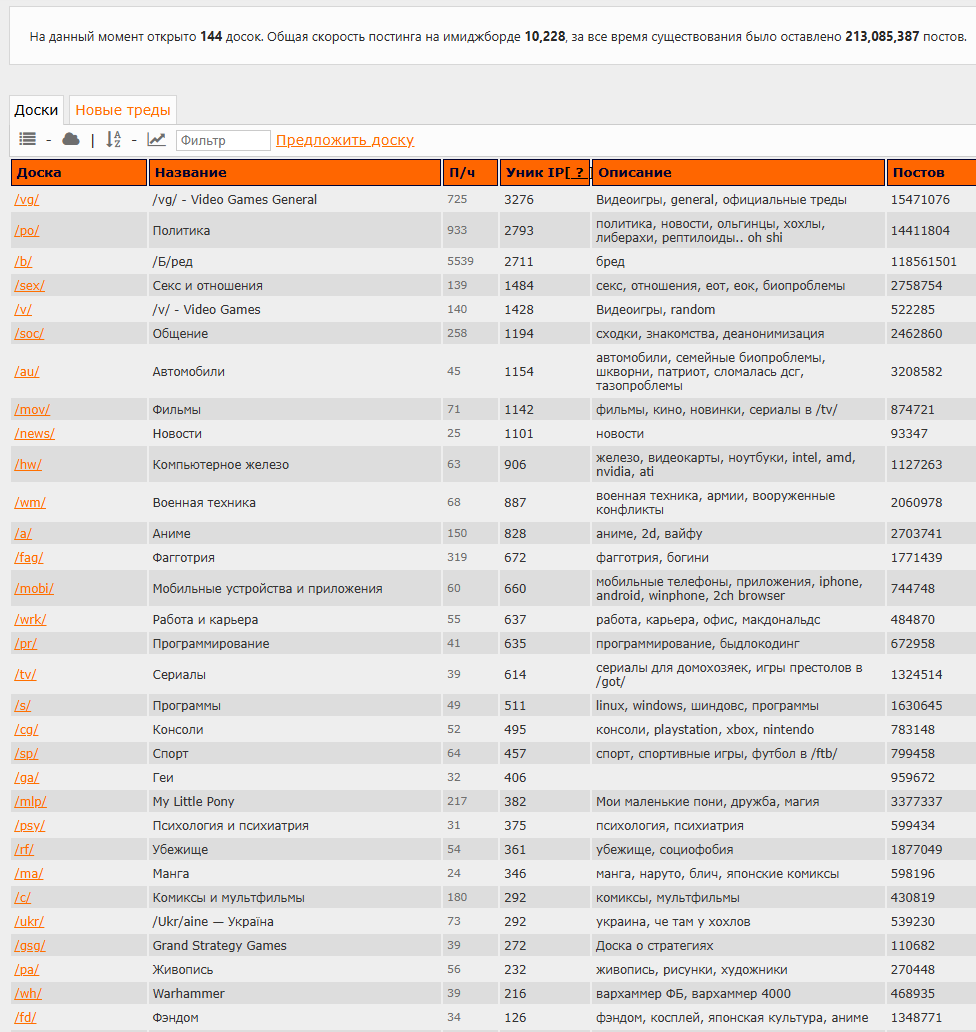Screen dimensions: 976x1032
Task: Select the description 'Доска о стратегиях'
Action: 655,946
